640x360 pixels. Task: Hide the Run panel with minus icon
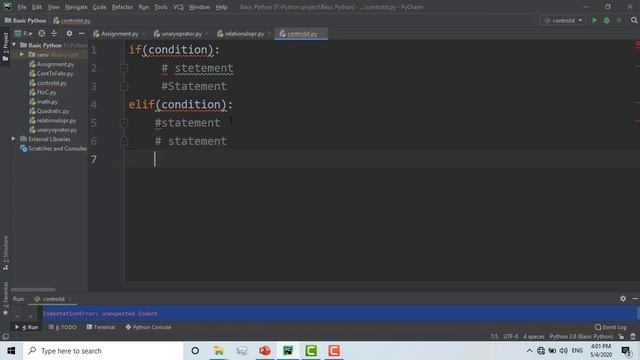635,299
